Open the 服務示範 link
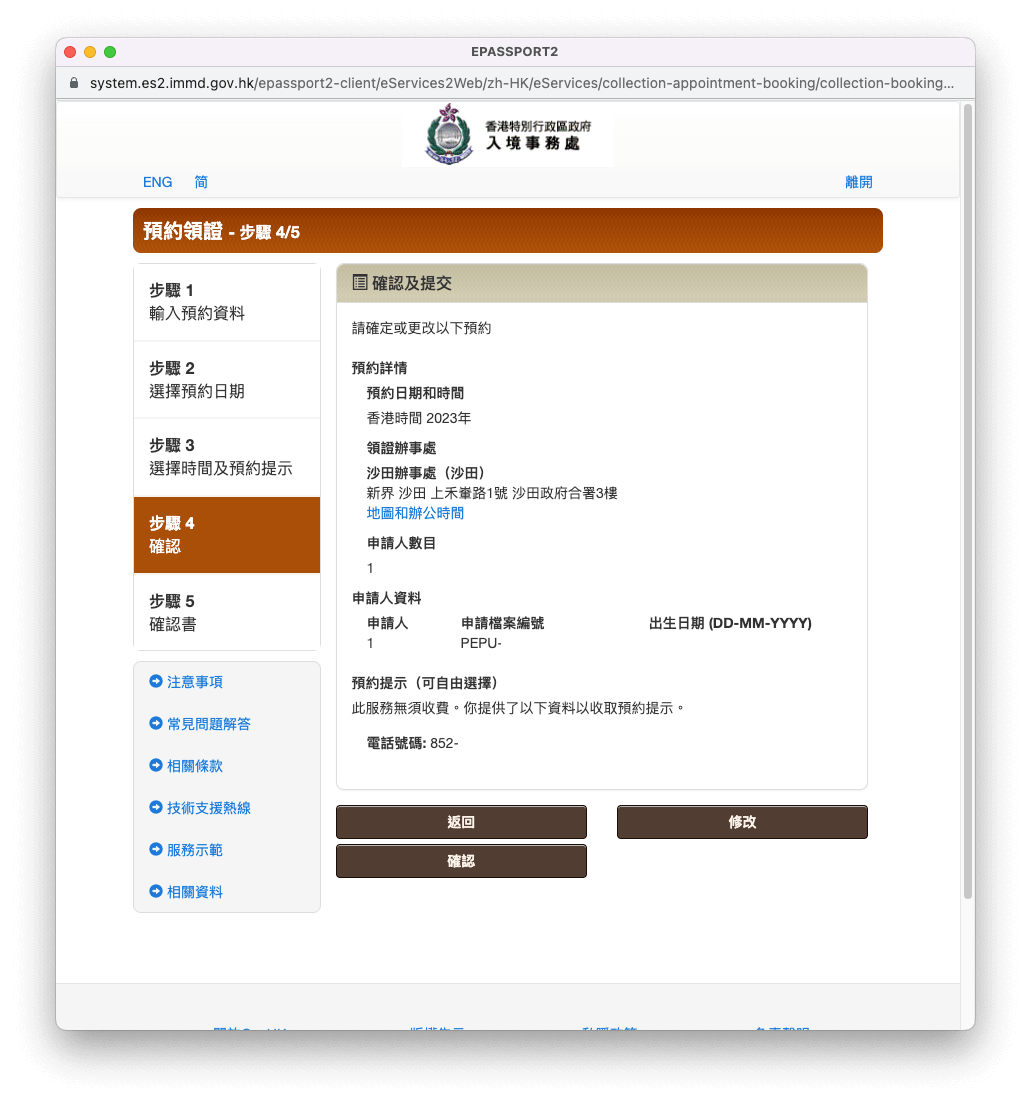This screenshot has width=1031, height=1104. [x=195, y=850]
